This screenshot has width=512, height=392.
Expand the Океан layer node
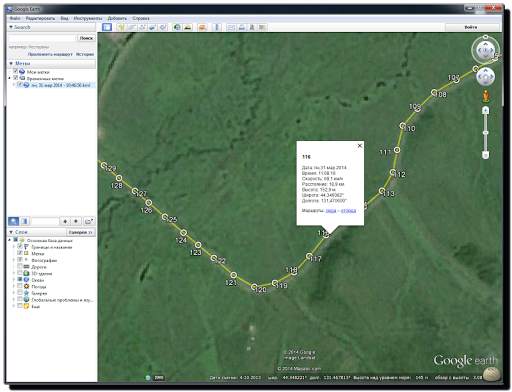point(14,280)
